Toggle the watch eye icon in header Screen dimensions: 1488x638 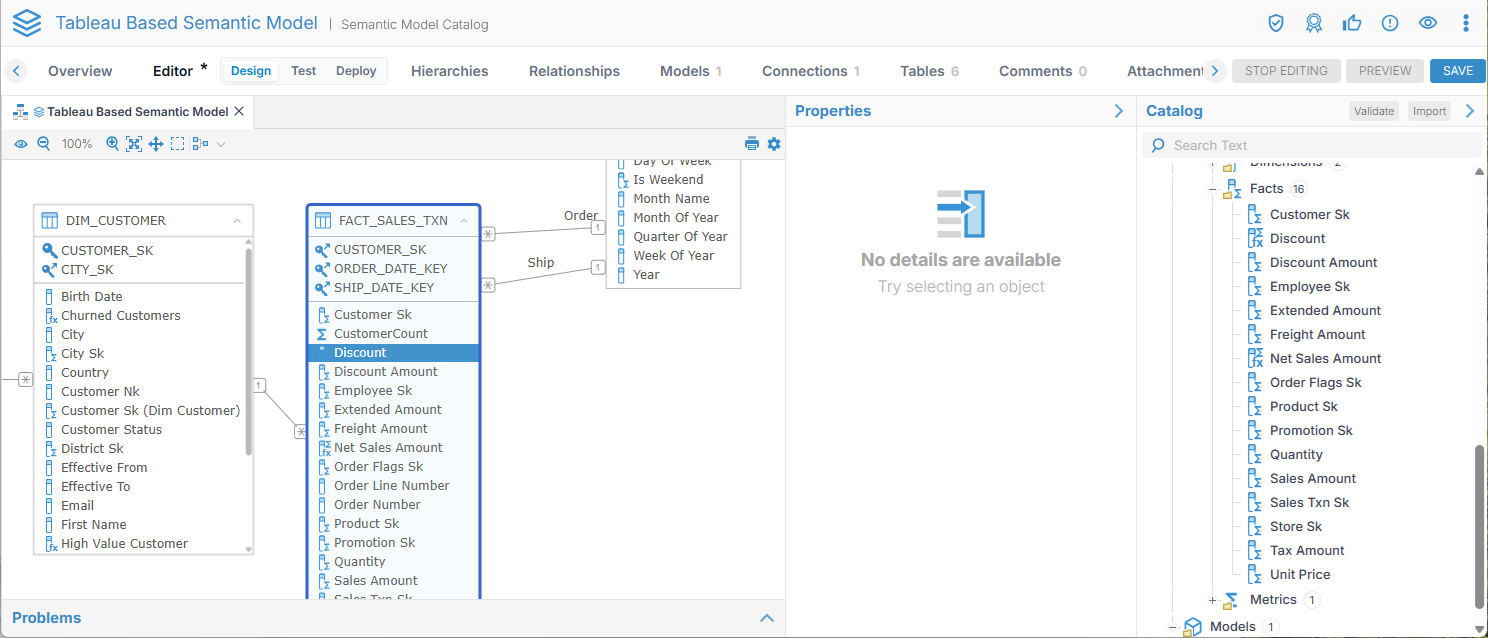[1428, 23]
